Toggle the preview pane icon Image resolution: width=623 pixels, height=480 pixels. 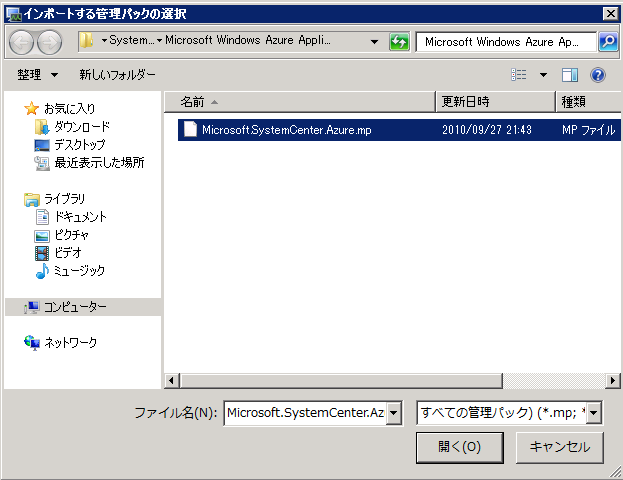(569, 75)
